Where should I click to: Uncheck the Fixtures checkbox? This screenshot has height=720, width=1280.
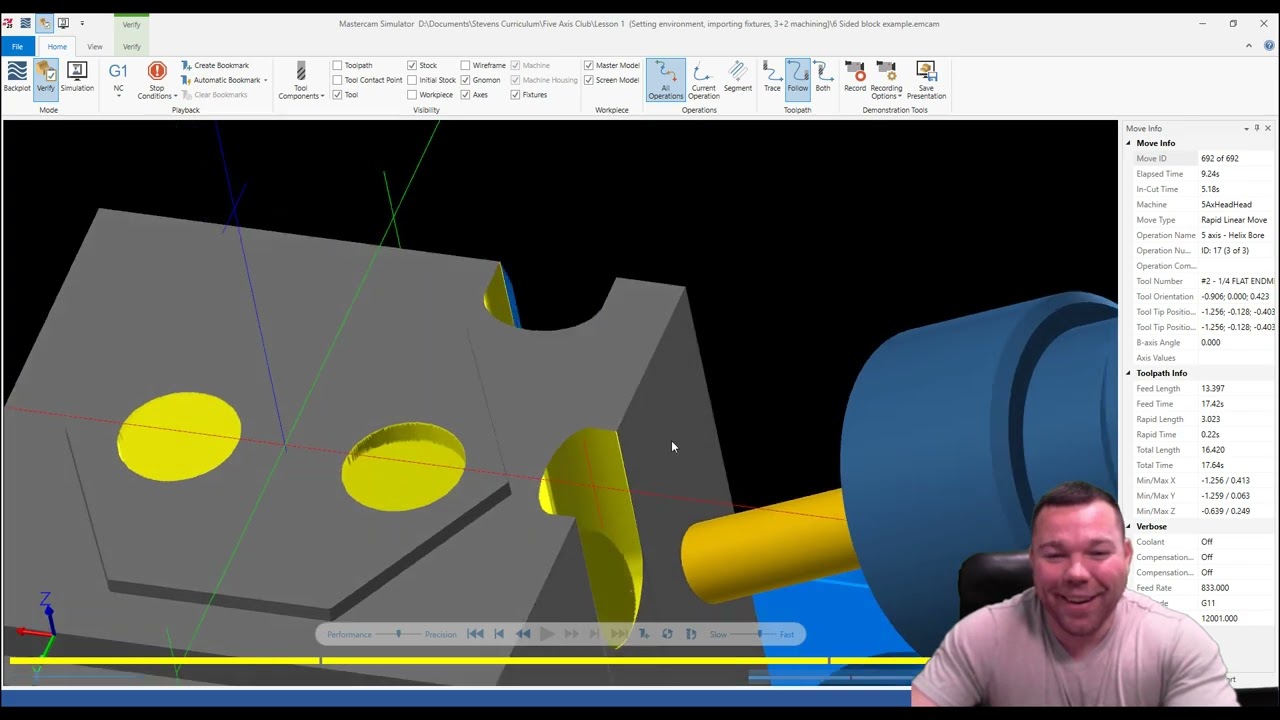click(515, 95)
